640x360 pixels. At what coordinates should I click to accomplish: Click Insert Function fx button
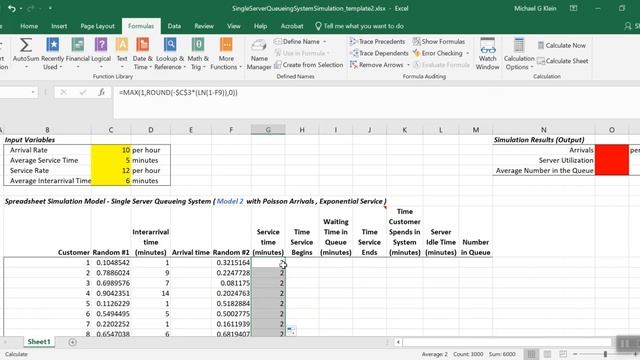(102, 93)
